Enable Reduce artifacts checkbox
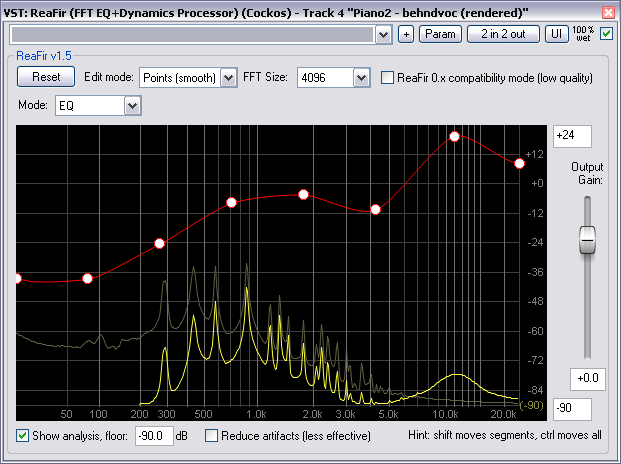Viewport: 621px width, 464px height. click(211, 436)
